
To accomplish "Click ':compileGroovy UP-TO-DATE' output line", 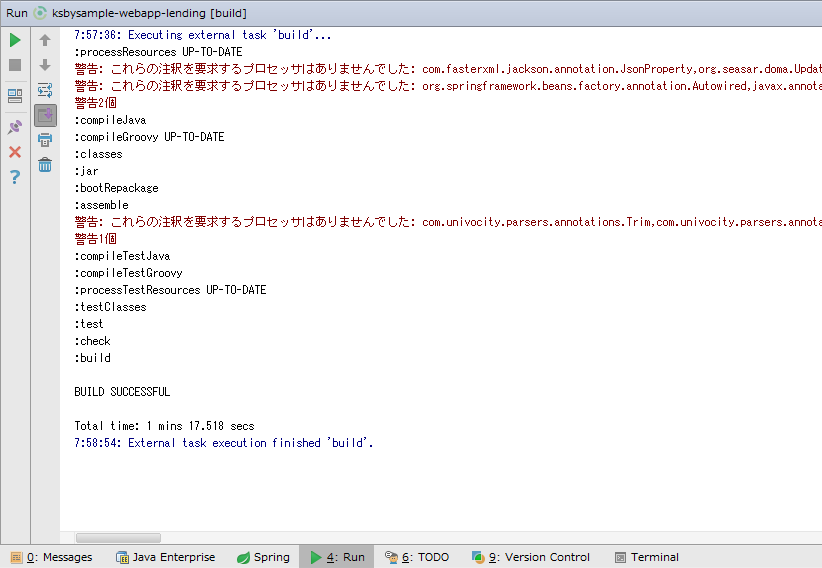I will click(x=149, y=137).
